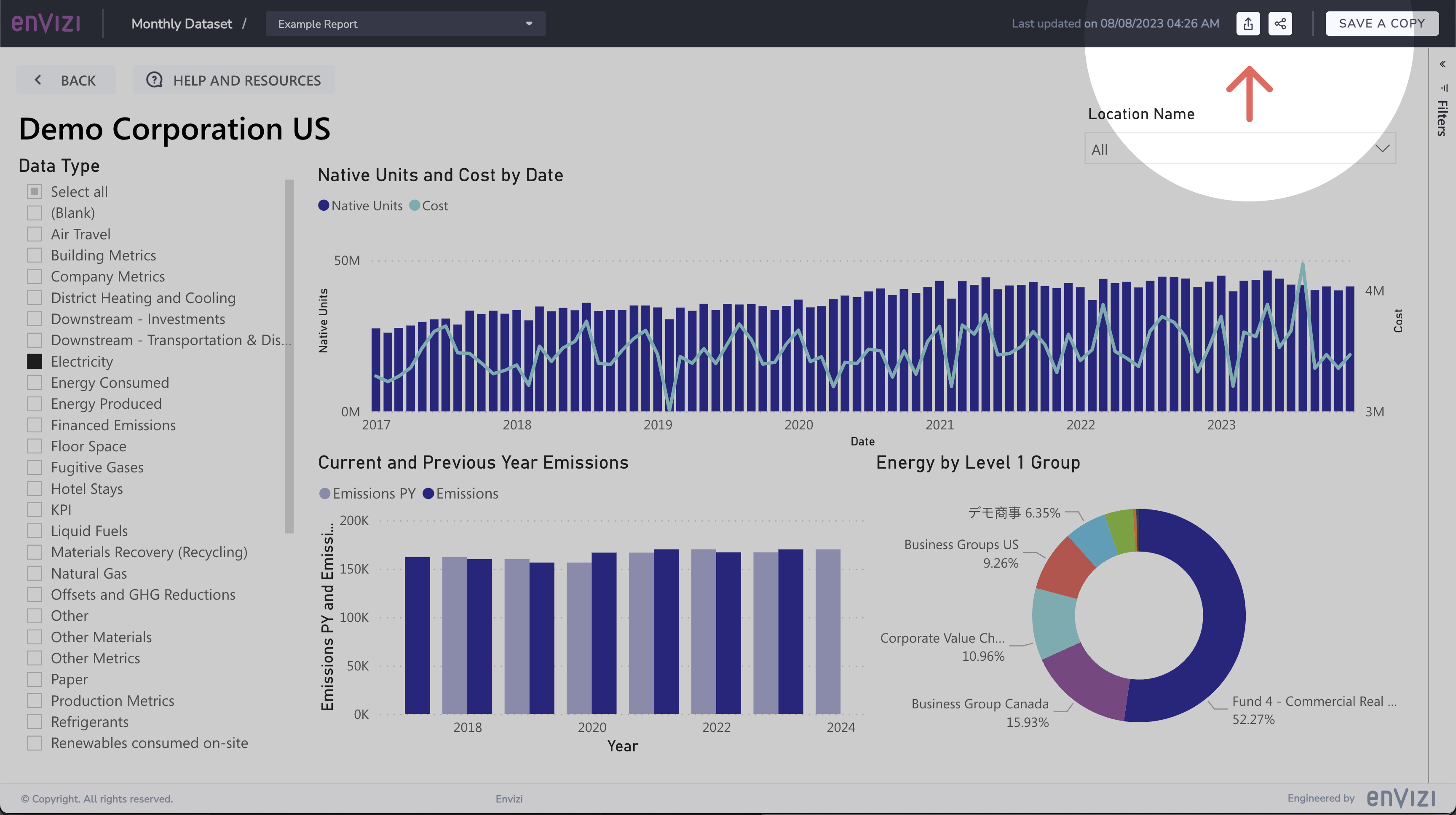This screenshot has height=815, width=1456.
Task: Click Other Metrics label
Action: (x=96, y=658)
